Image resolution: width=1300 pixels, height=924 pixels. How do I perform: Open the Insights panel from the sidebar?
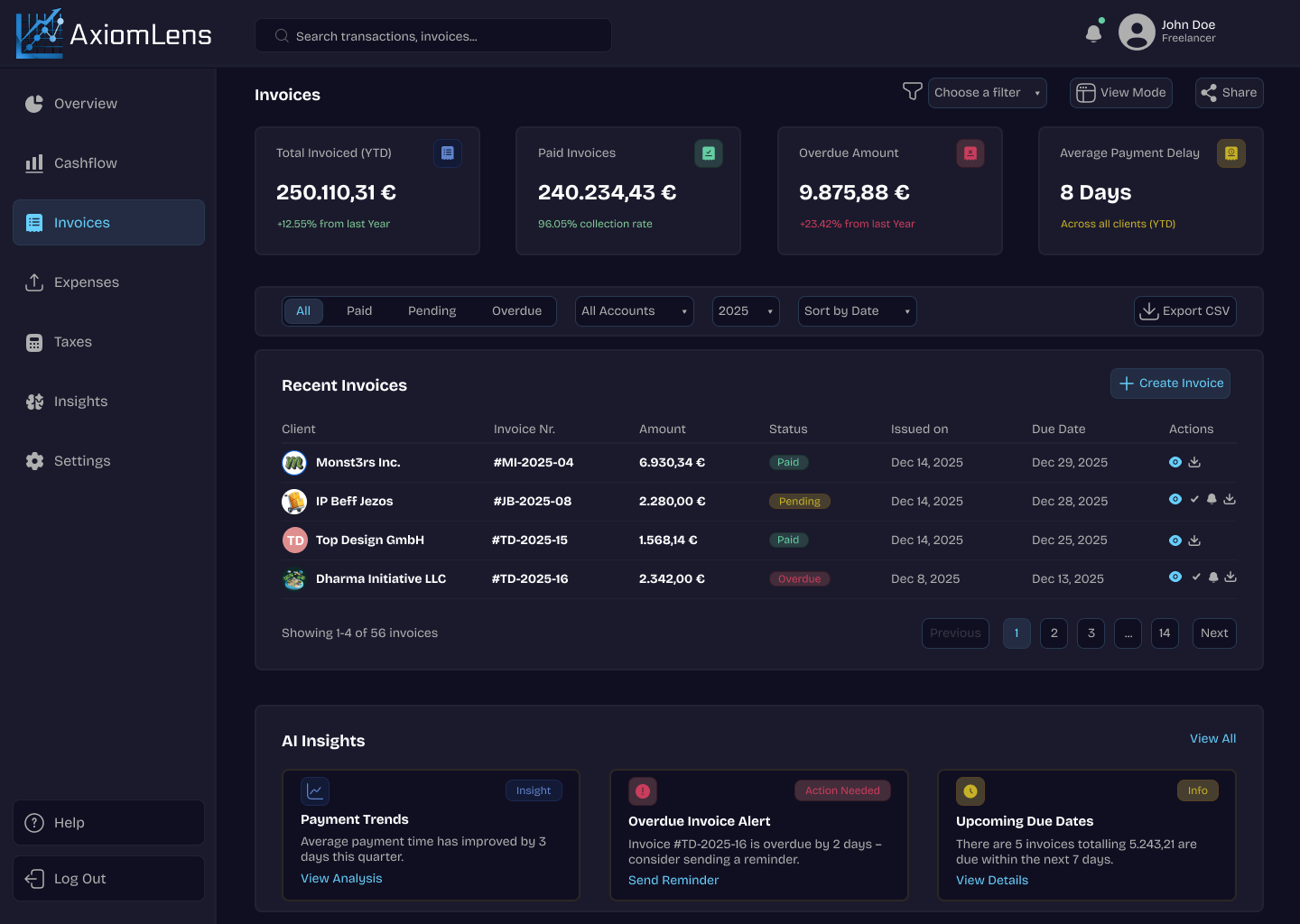pyautogui.click(x=80, y=401)
